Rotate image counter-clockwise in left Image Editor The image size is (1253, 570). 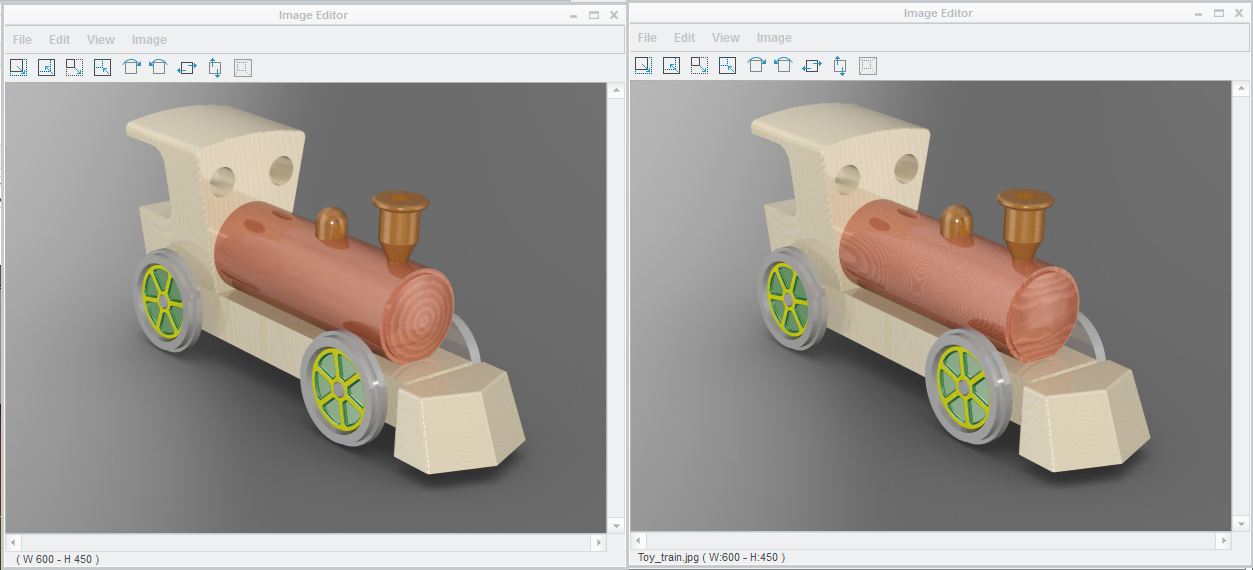[x=158, y=67]
